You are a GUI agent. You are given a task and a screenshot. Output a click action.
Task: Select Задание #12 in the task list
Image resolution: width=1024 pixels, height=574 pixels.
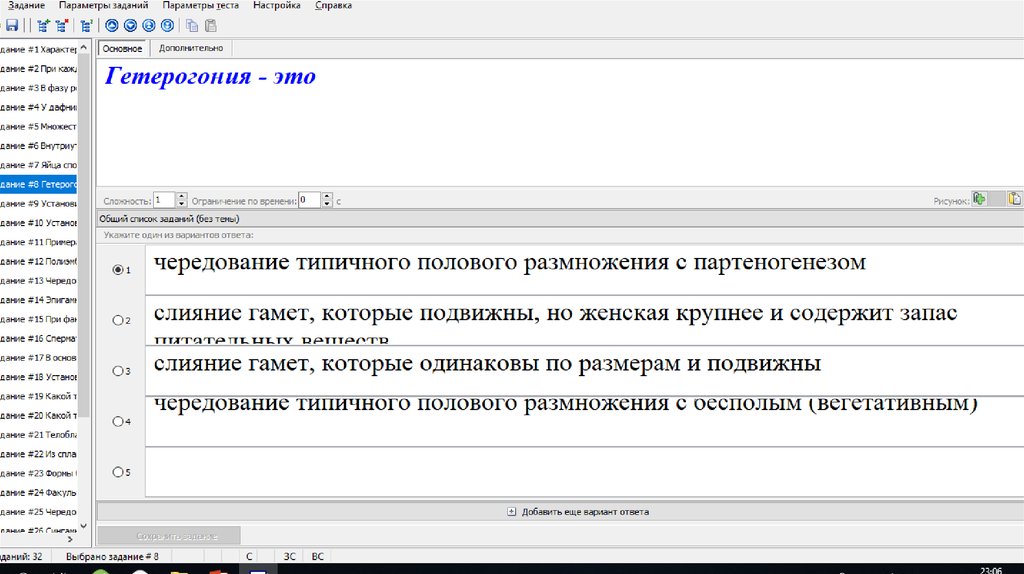click(x=40, y=261)
